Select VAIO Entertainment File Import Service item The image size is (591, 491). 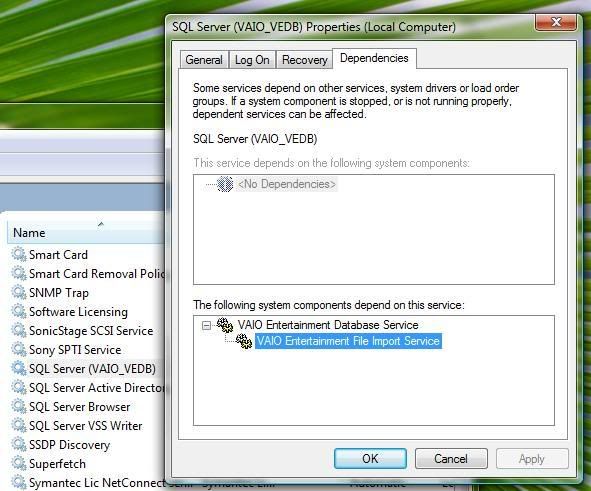coord(348,341)
